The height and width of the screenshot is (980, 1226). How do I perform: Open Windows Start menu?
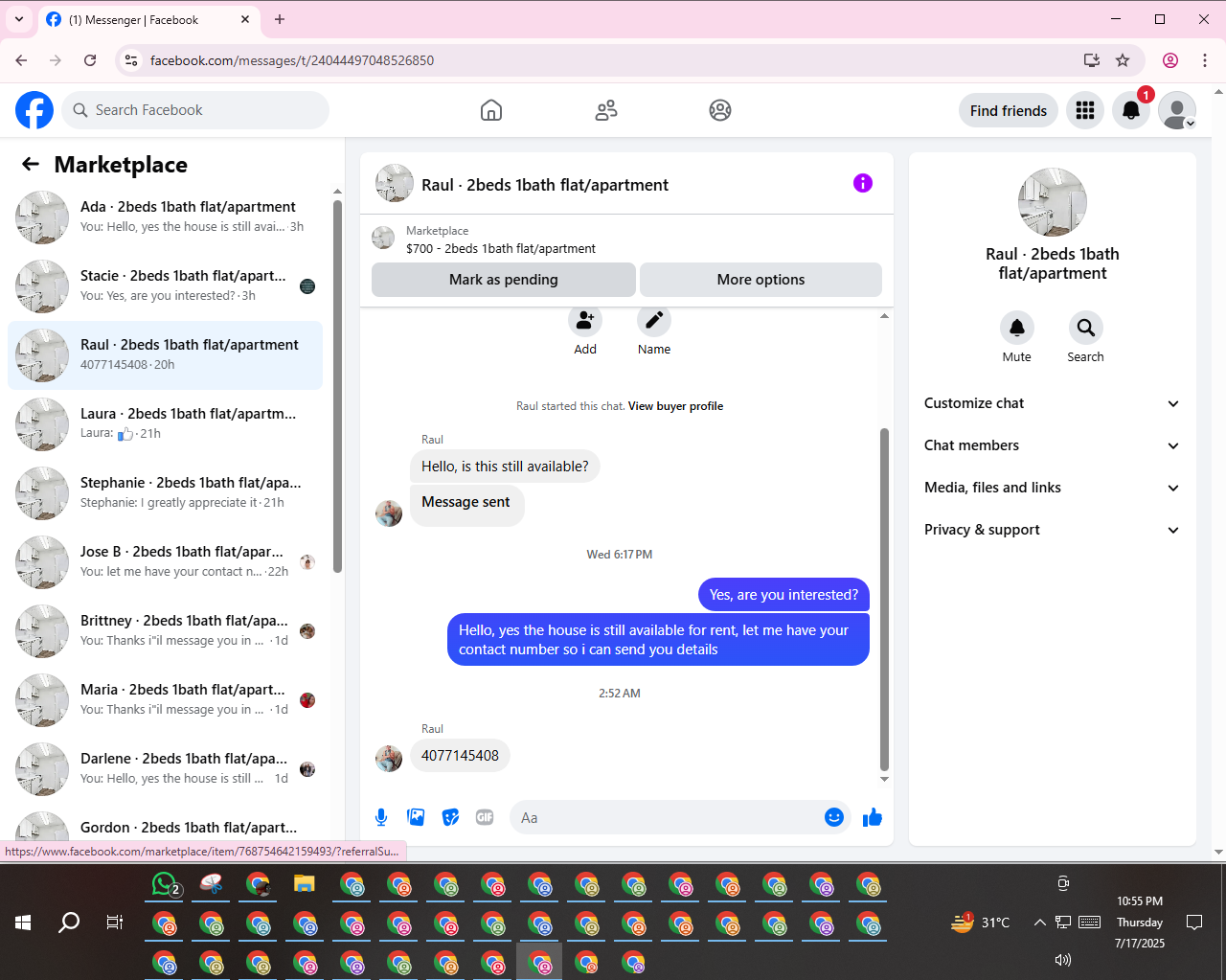(x=23, y=923)
